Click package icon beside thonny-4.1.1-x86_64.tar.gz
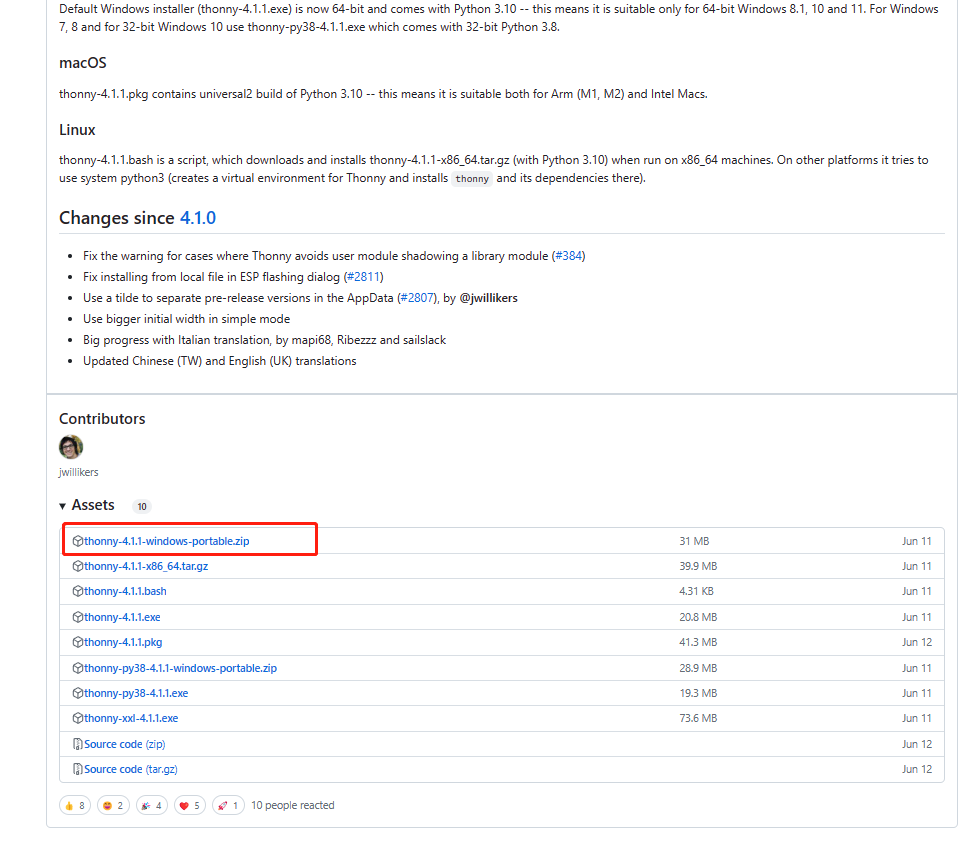Screen dimensions: 968x857 click(78, 566)
